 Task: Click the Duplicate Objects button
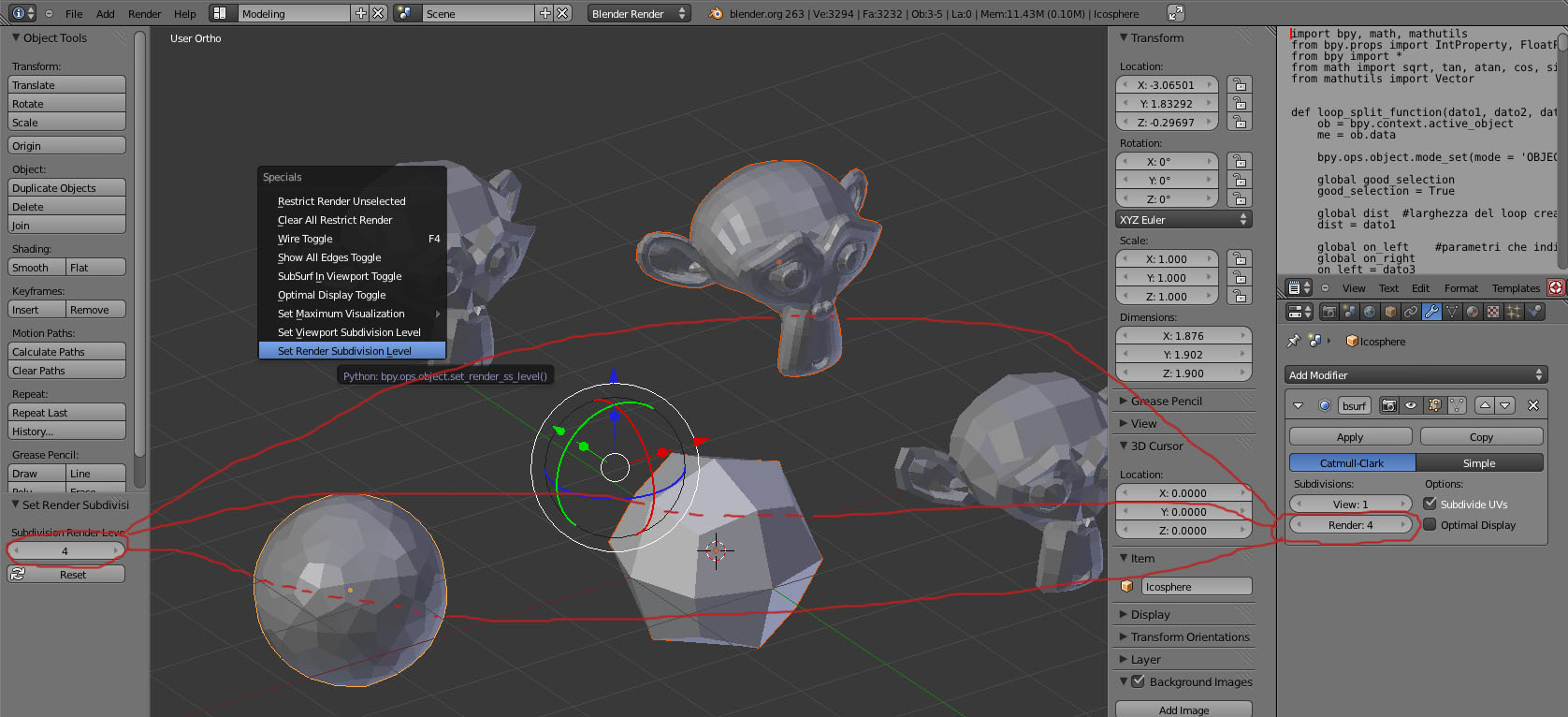coord(66,187)
